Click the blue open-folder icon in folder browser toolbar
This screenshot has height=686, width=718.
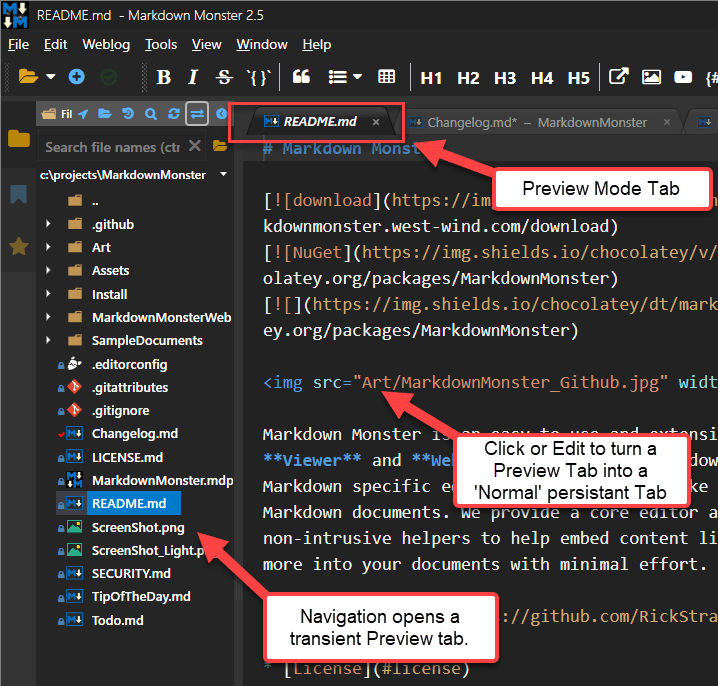[x=105, y=114]
